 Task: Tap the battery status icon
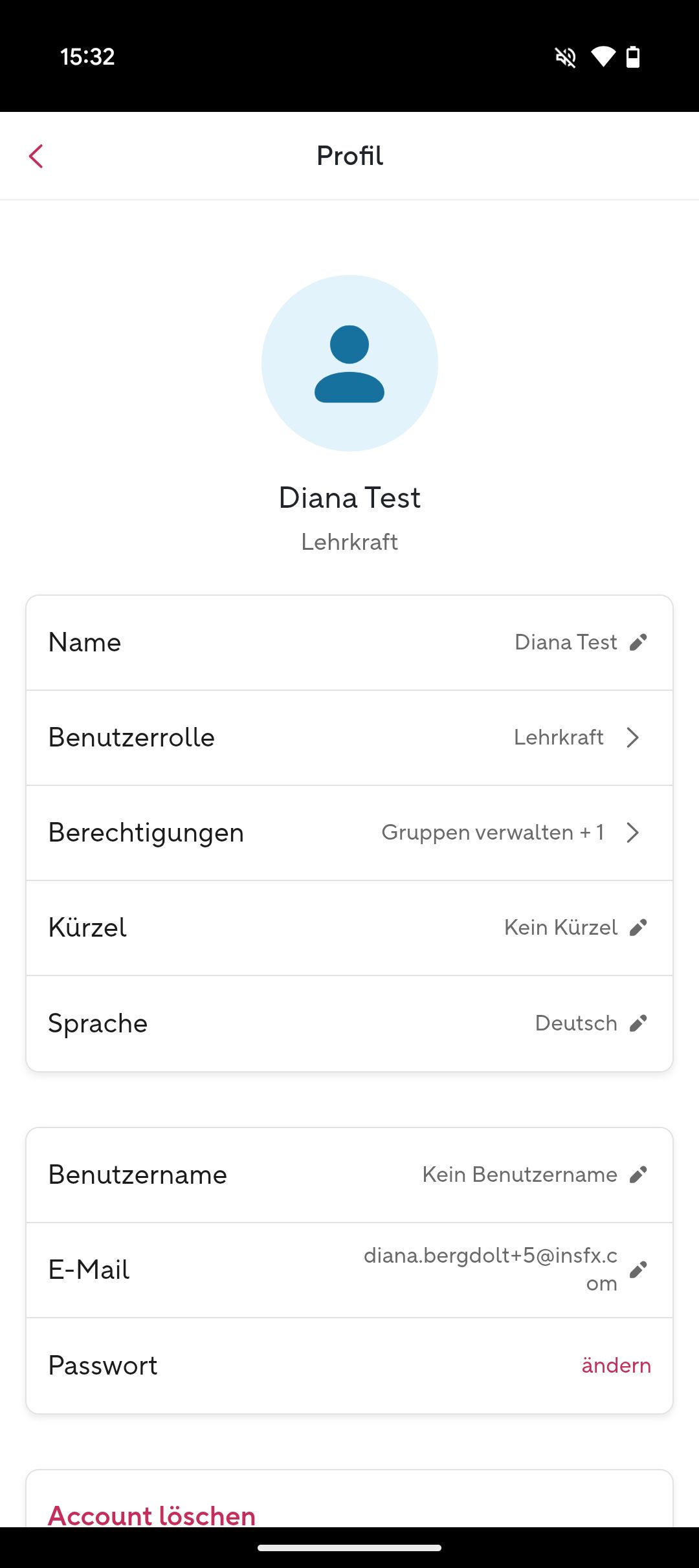[x=633, y=57]
